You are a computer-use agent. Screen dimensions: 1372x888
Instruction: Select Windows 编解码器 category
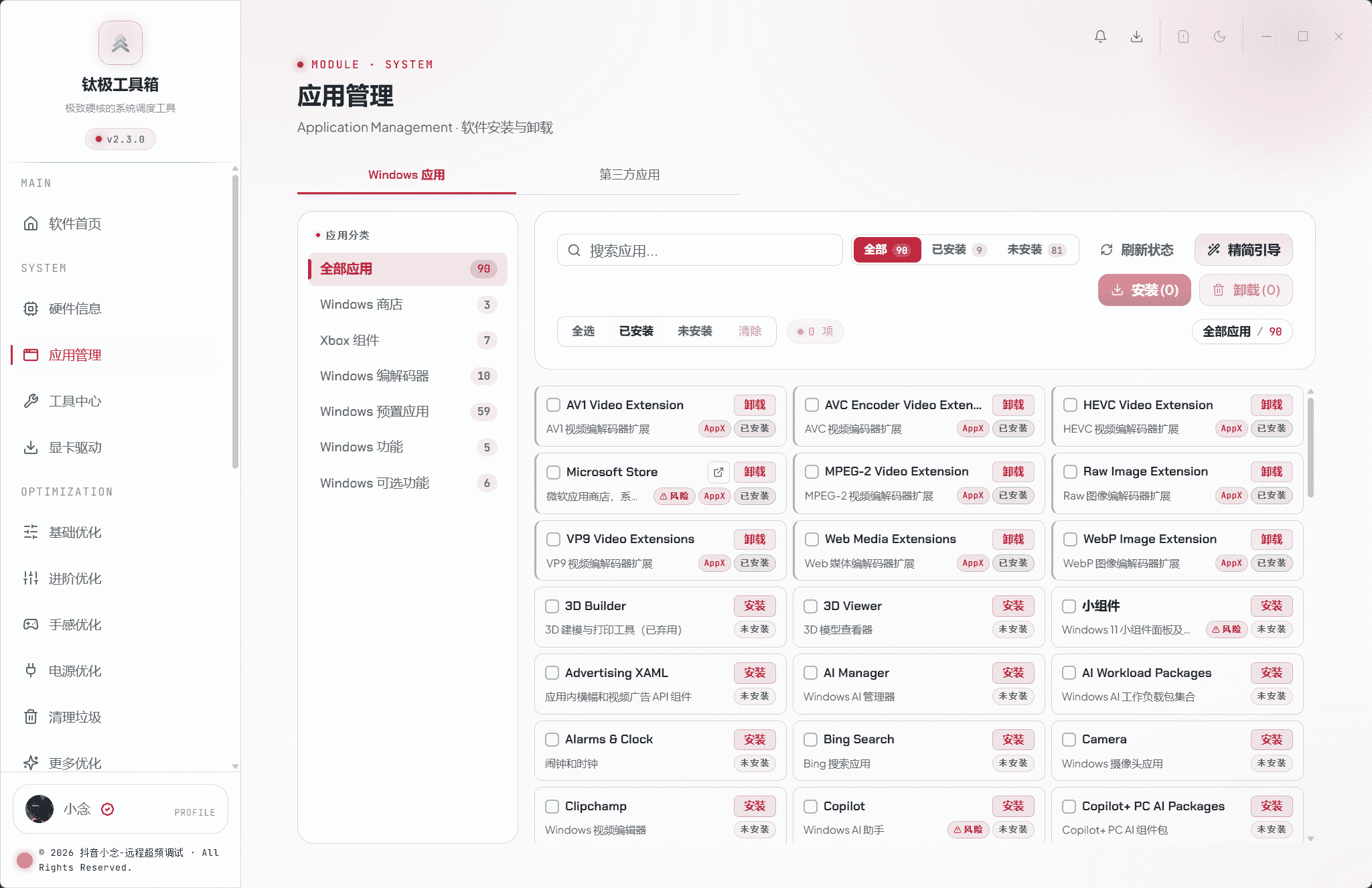click(407, 376)
